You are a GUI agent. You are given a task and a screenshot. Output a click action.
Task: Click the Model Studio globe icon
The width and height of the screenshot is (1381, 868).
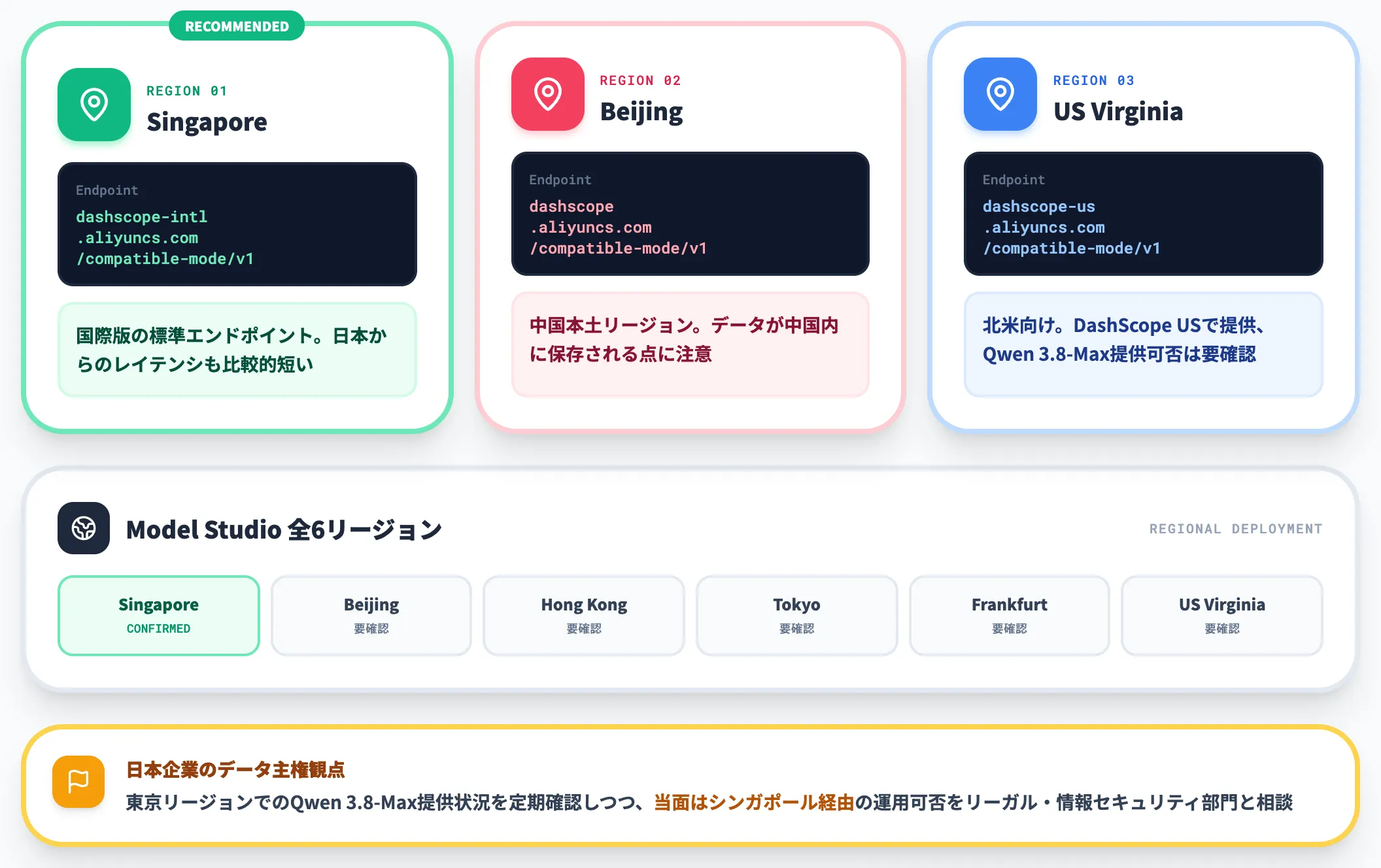click(x=84, y=528)
